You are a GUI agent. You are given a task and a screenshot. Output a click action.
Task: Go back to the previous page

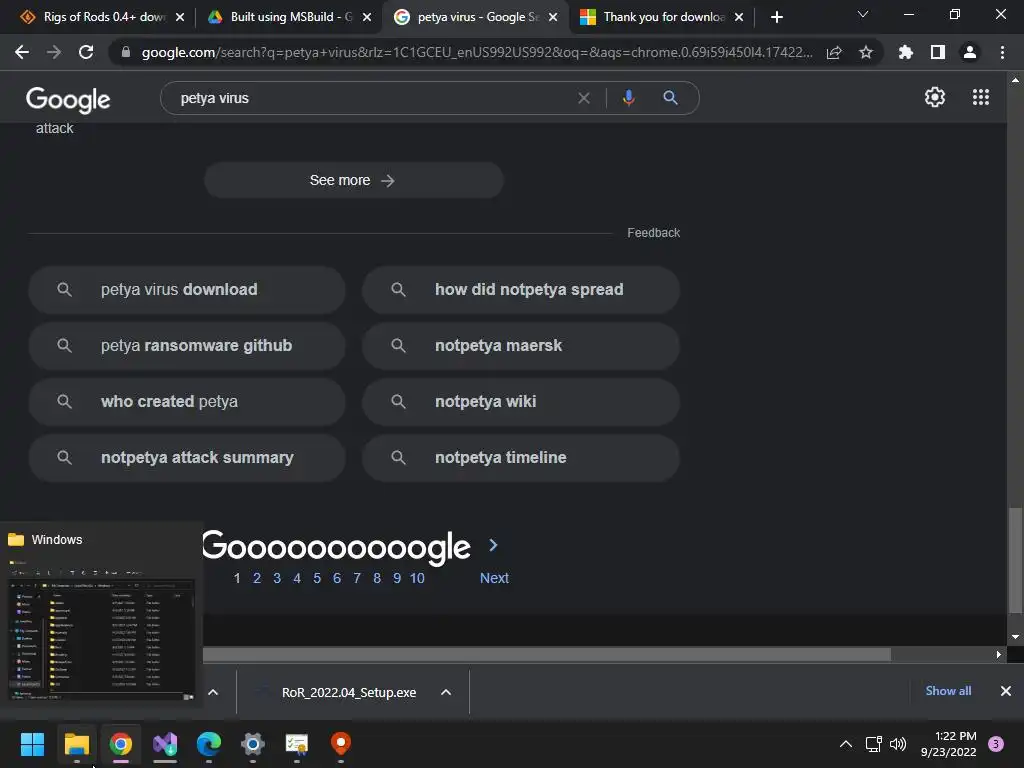22,52
